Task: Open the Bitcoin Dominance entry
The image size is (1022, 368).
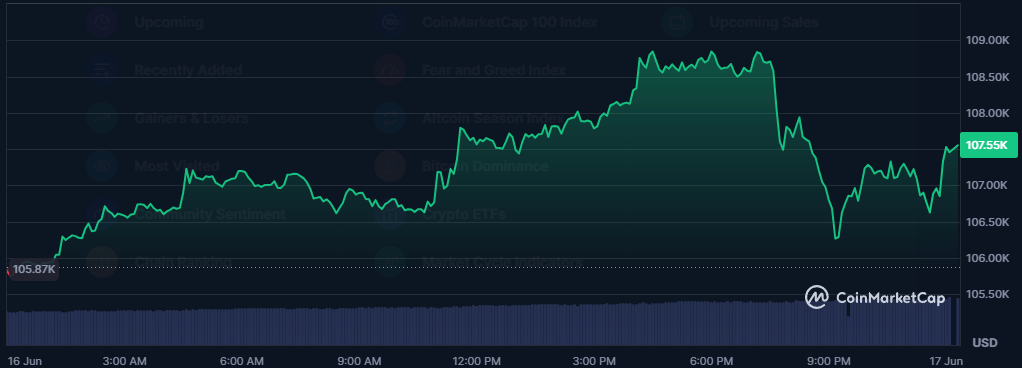Action: (x=486, y=166)
